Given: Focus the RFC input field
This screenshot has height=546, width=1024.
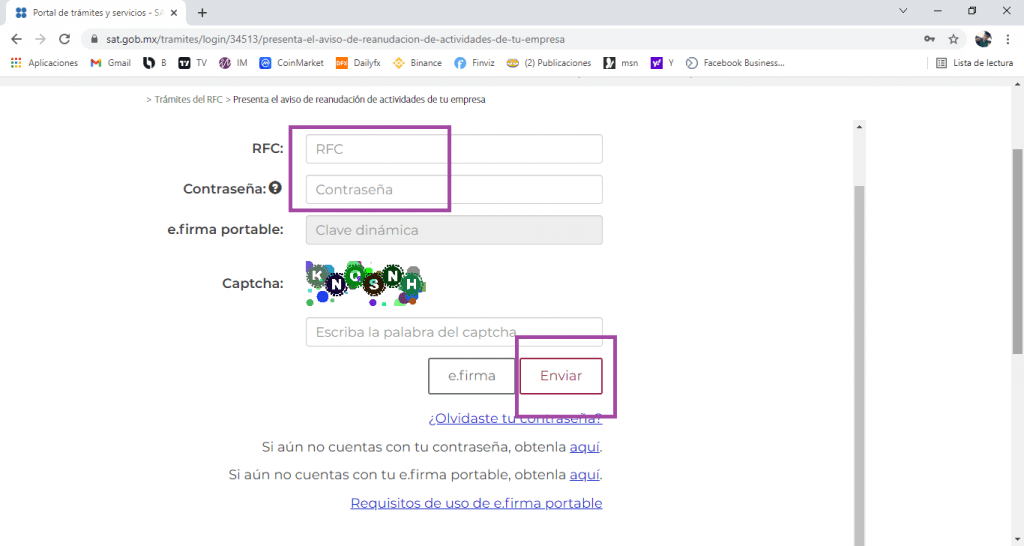Looking at the screenshot, I should click(454, 149).
